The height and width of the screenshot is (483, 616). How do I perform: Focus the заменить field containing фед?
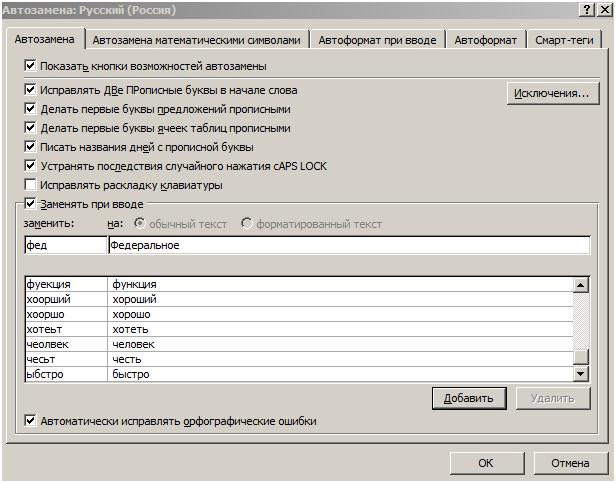[66, 245]
